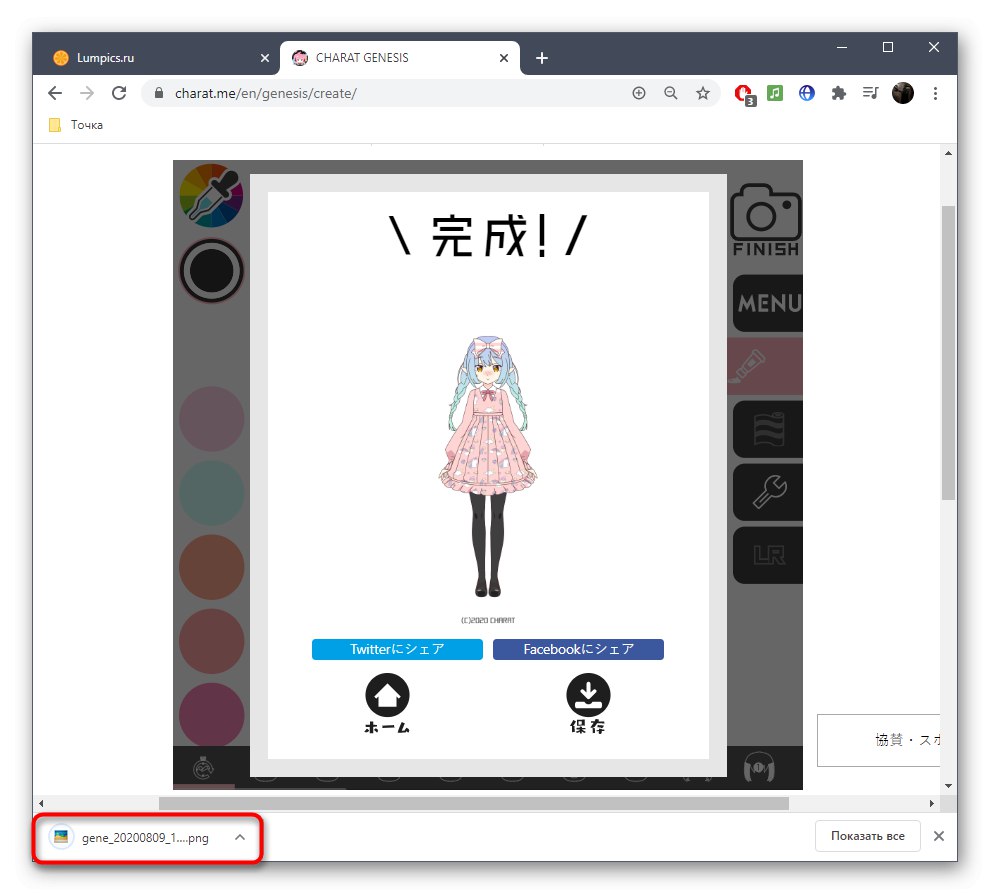Open the Точка bookmarks folder
Screen dimensions: 990x894
pos(76,125)
